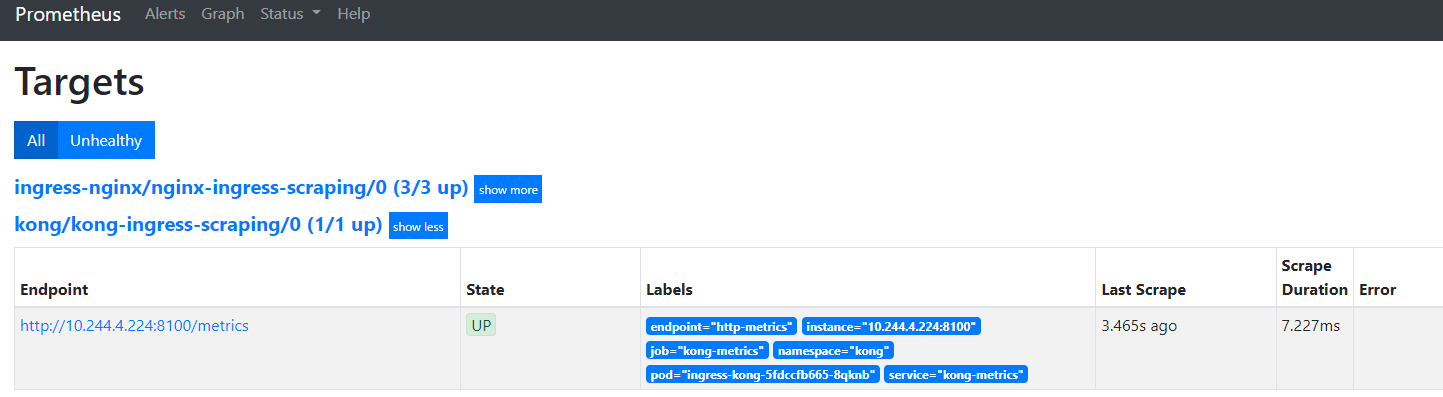Click the service="kong-metrics" label badge

pos(956,374)
